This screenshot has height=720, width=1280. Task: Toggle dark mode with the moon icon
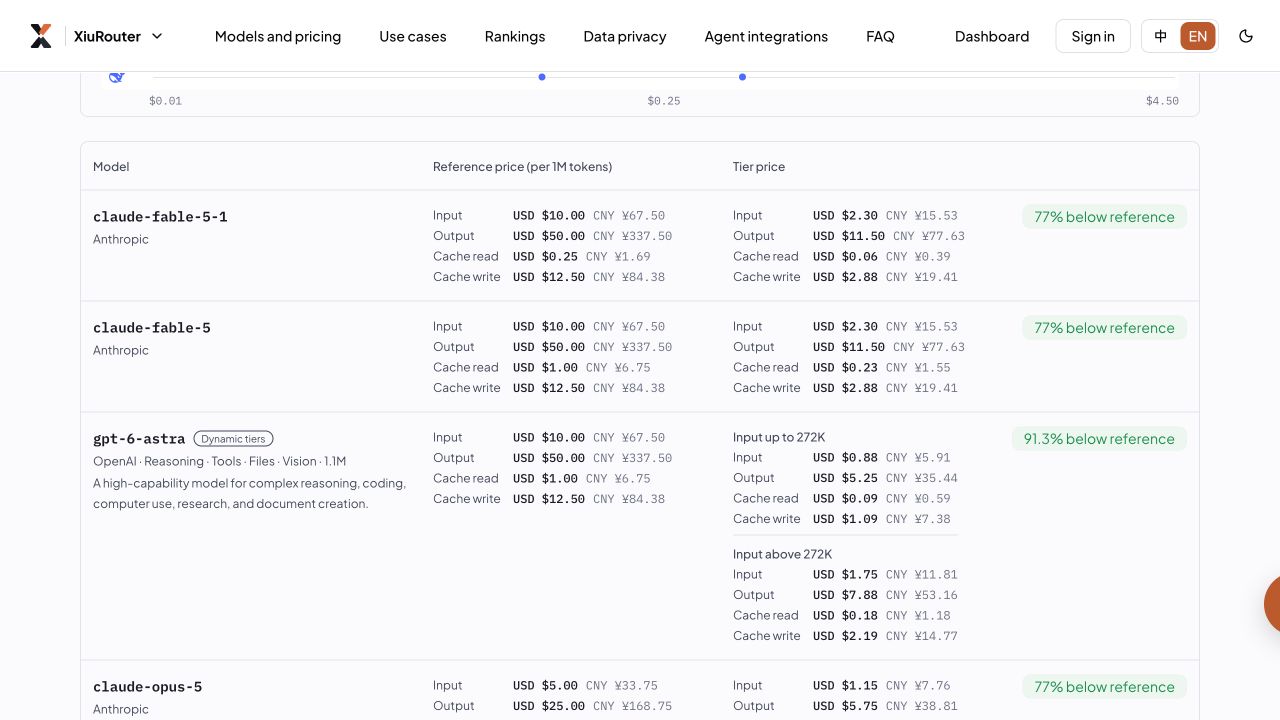click(1246, 36)
